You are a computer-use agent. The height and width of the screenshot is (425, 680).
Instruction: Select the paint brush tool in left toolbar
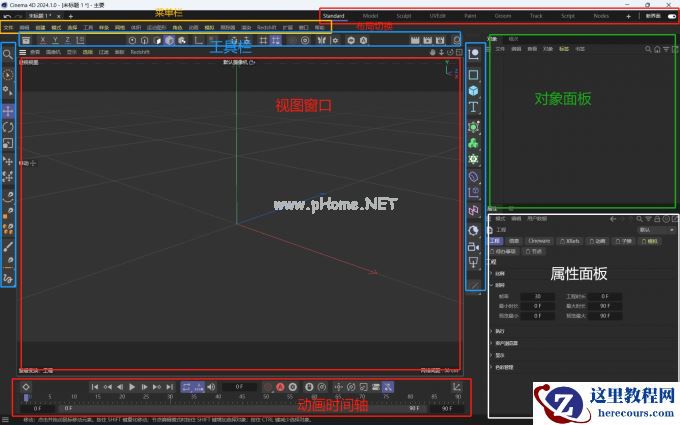8,247
